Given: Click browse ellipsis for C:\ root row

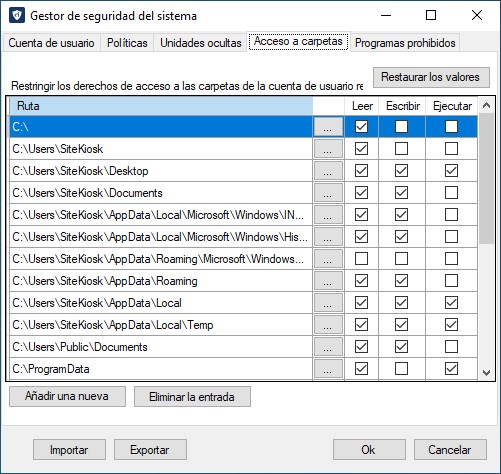Looking at the screenshot, I should (x=328, y=127).
